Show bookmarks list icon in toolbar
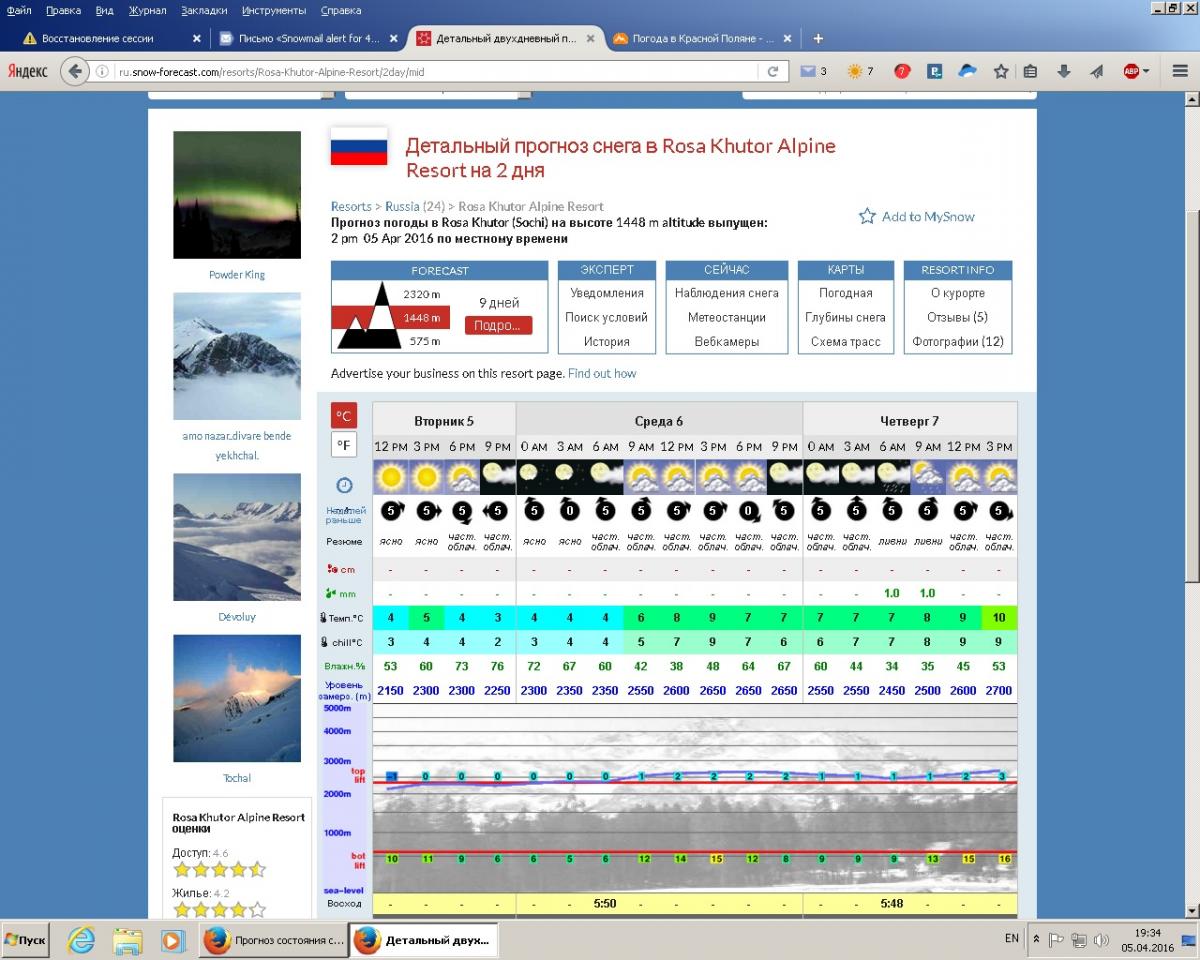 pyautogui.click(x=1031, y=71)
